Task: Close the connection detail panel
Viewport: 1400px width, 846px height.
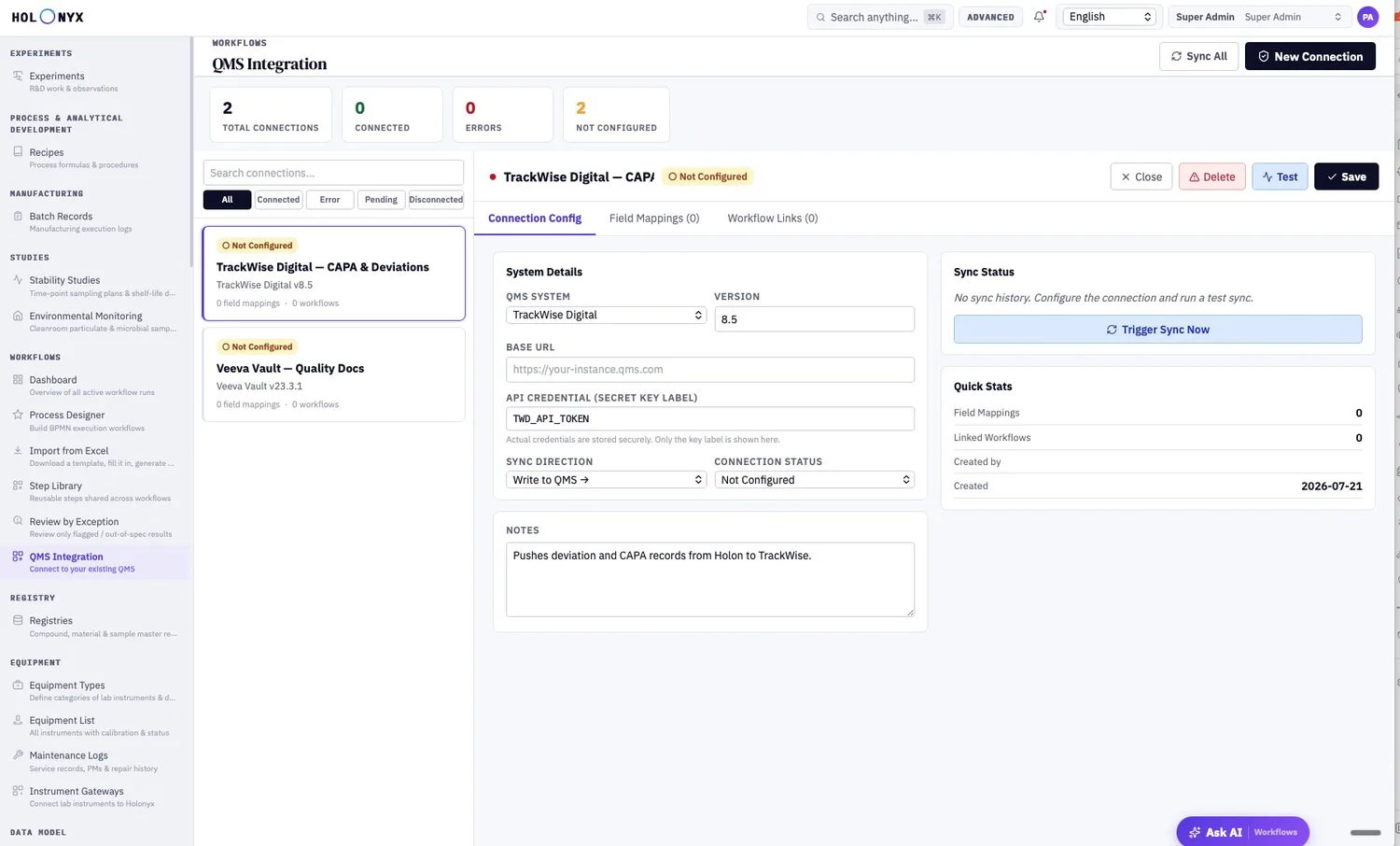Action: [1141, 176]
